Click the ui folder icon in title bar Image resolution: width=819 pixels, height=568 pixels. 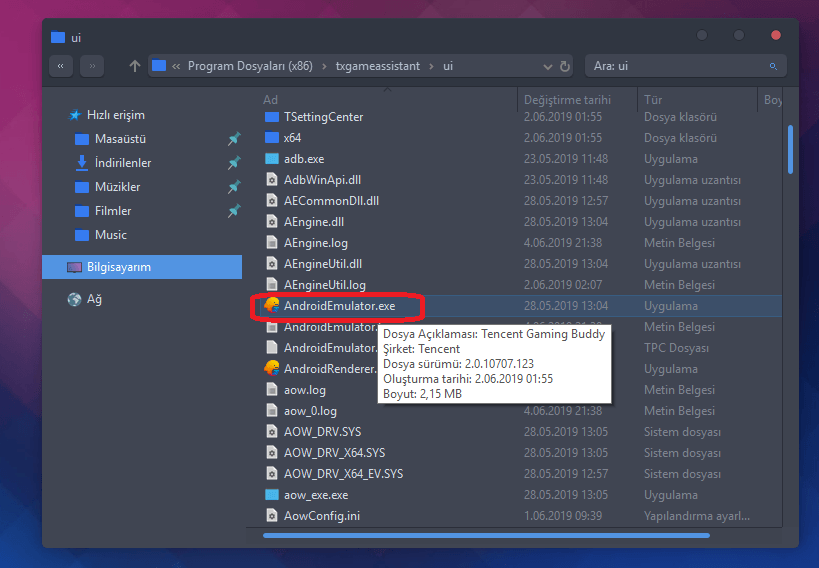click(x=57, y=37)
